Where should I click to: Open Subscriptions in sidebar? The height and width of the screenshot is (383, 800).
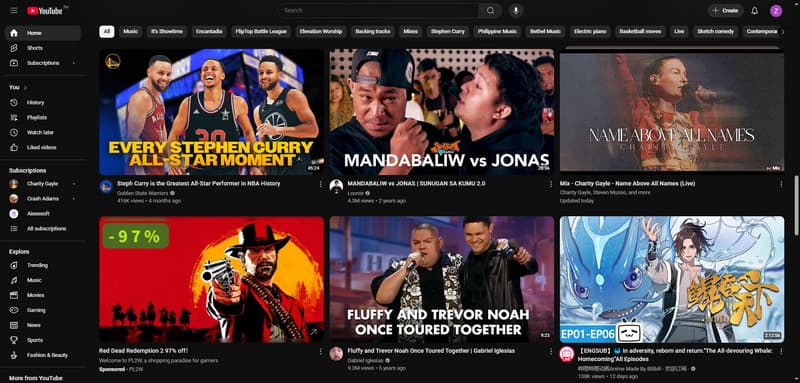click(43, 63)
